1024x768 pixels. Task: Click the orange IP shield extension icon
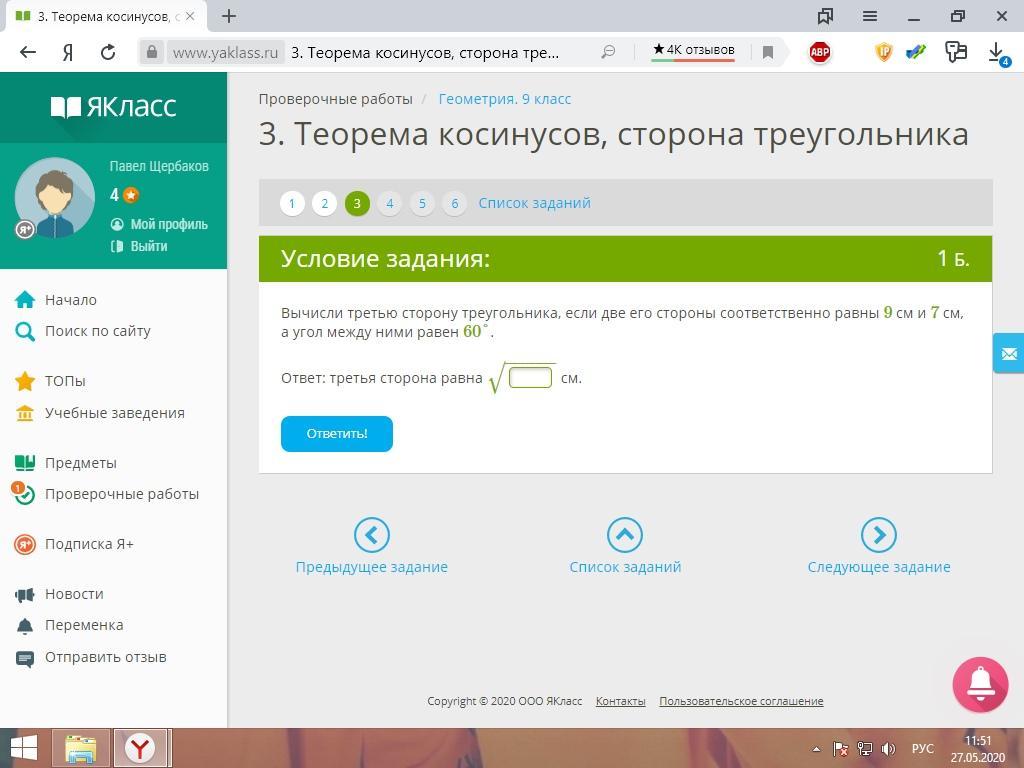pos(883,52)
